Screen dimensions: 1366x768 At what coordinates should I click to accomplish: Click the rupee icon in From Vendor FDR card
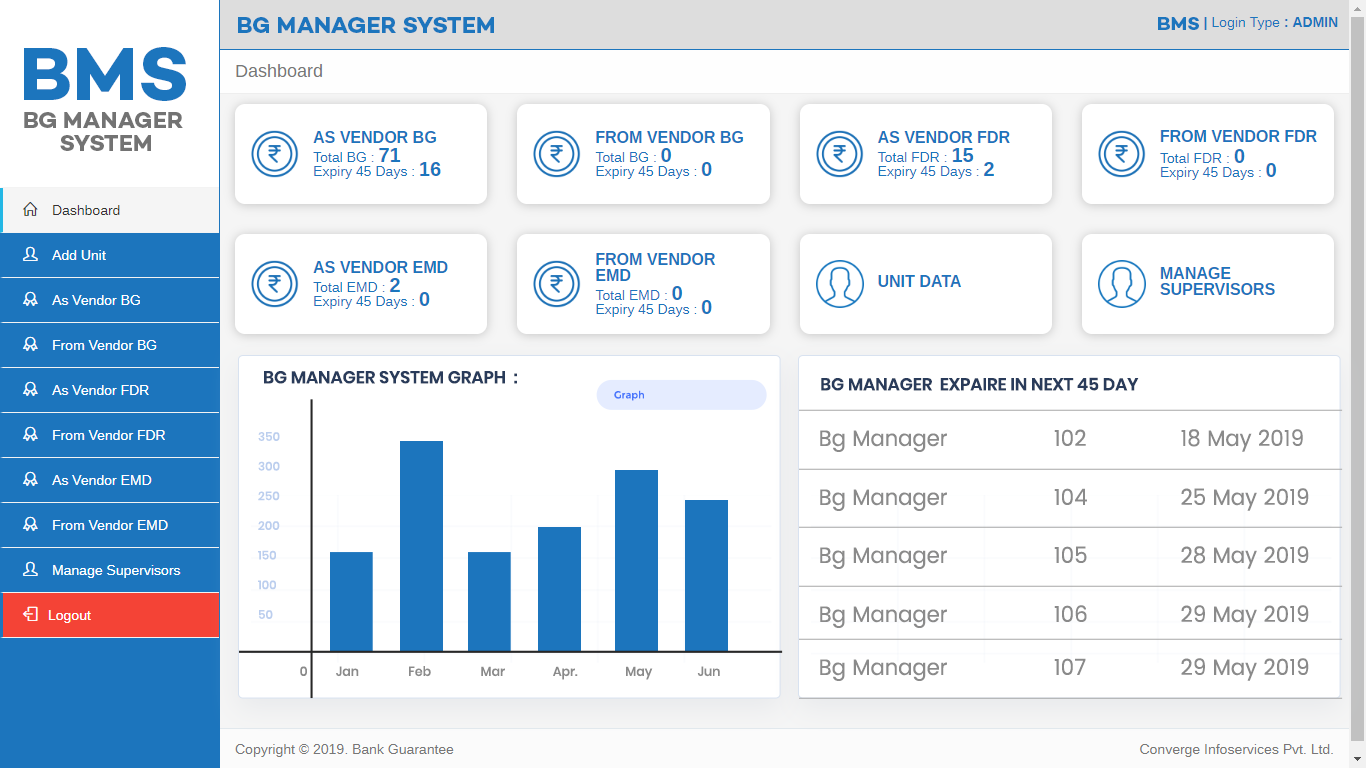(x=1121, y=154)
